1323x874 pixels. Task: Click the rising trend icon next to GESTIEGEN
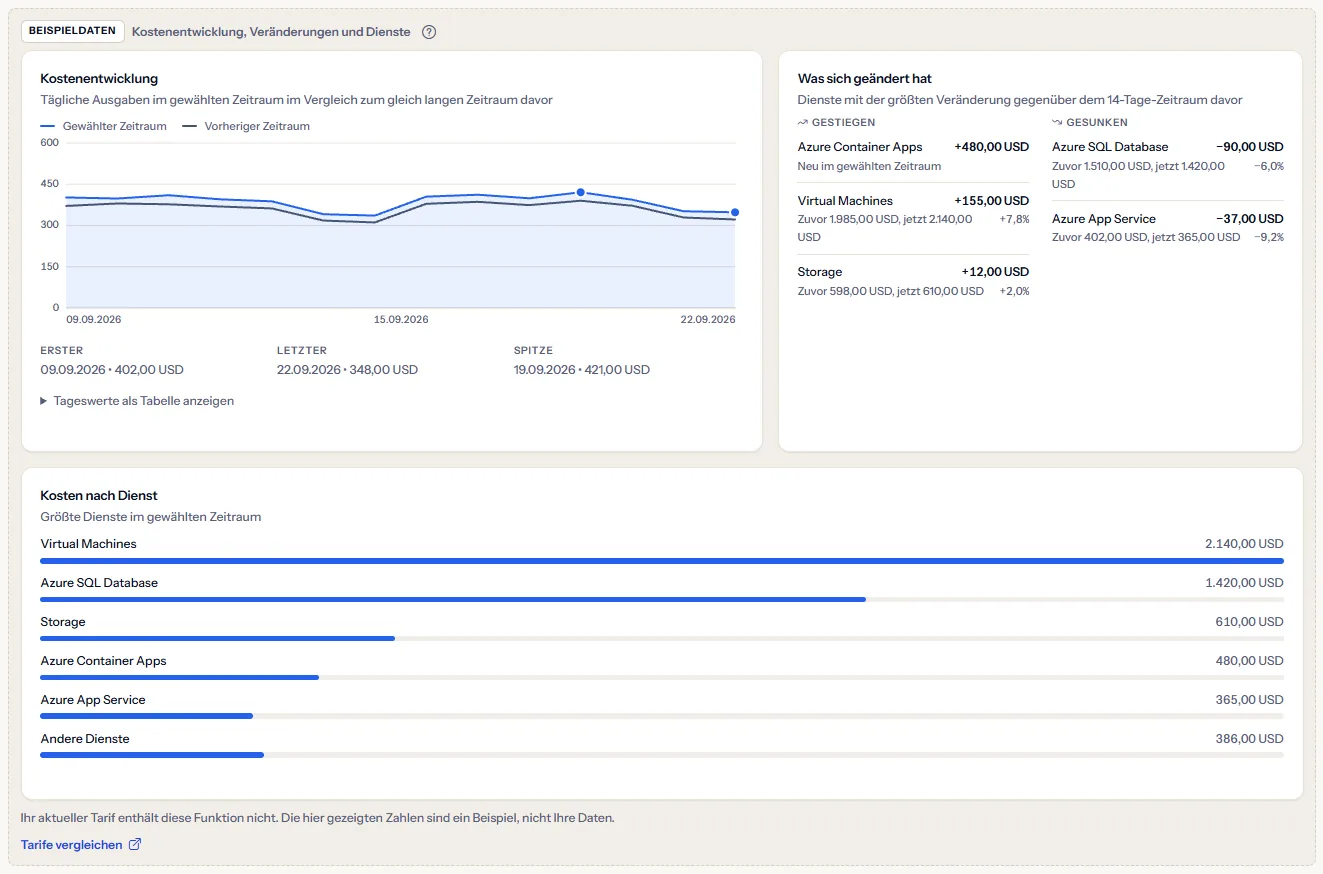tap(803, 122)
